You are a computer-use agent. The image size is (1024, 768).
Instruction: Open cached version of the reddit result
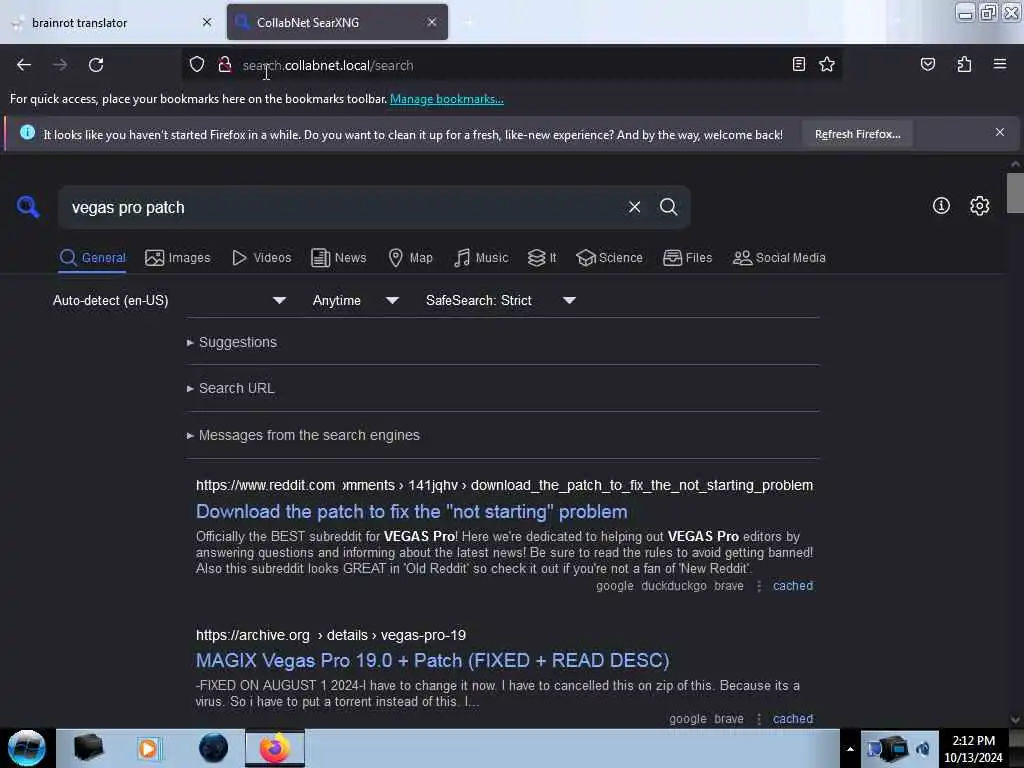click(x=793, y=586)
